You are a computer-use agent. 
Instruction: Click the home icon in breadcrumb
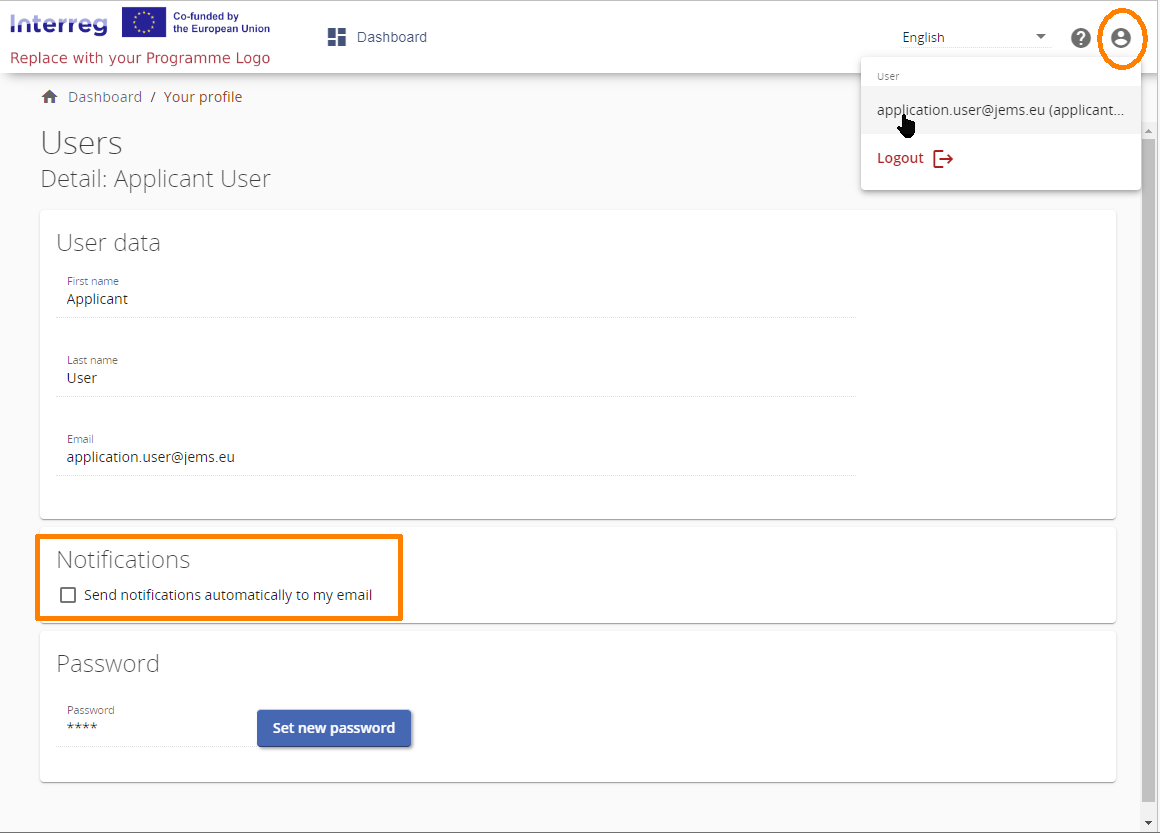49,97
